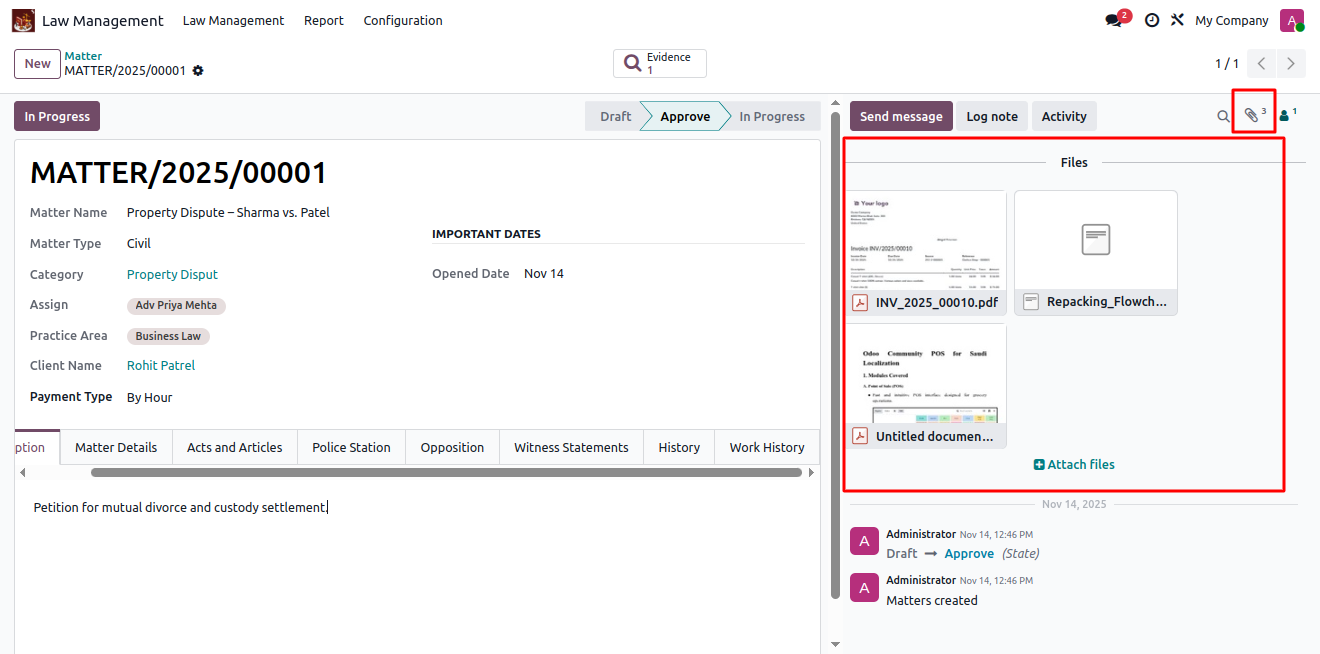Open the INV_2025_00010.pdf thumbnail
1320x654 pixels.
926,240
